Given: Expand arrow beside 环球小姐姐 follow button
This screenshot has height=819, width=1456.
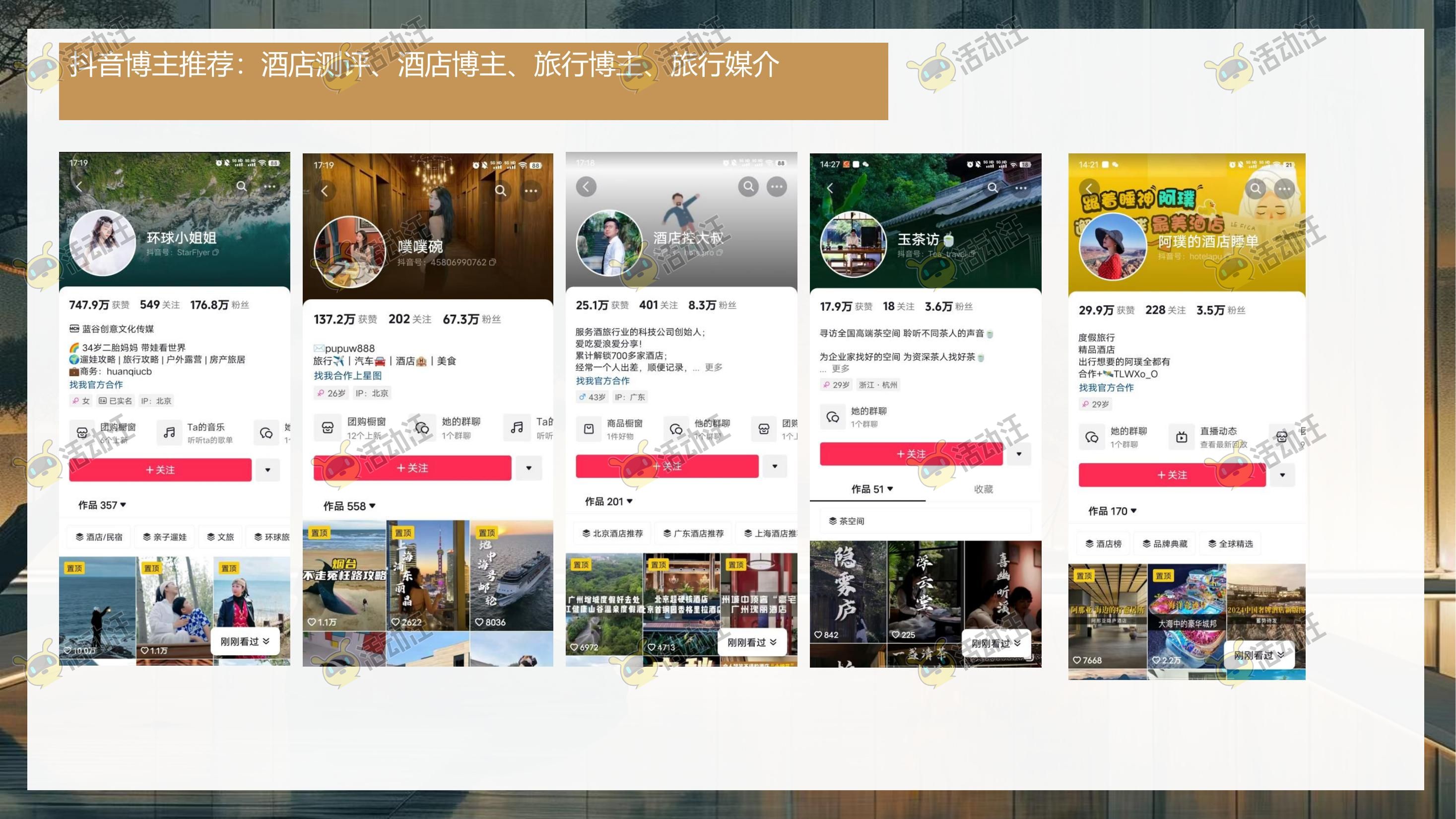Looking at the screenshot, I should click(268, 470).
